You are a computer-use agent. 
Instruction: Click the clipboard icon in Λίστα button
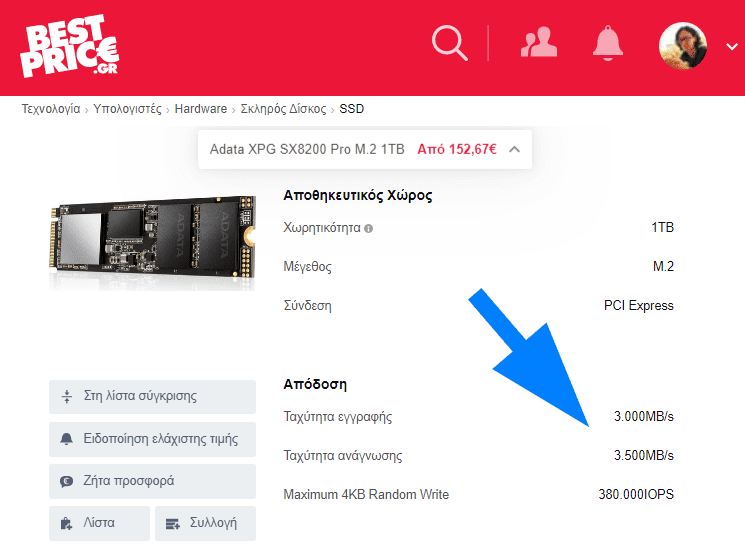[67, 524]
